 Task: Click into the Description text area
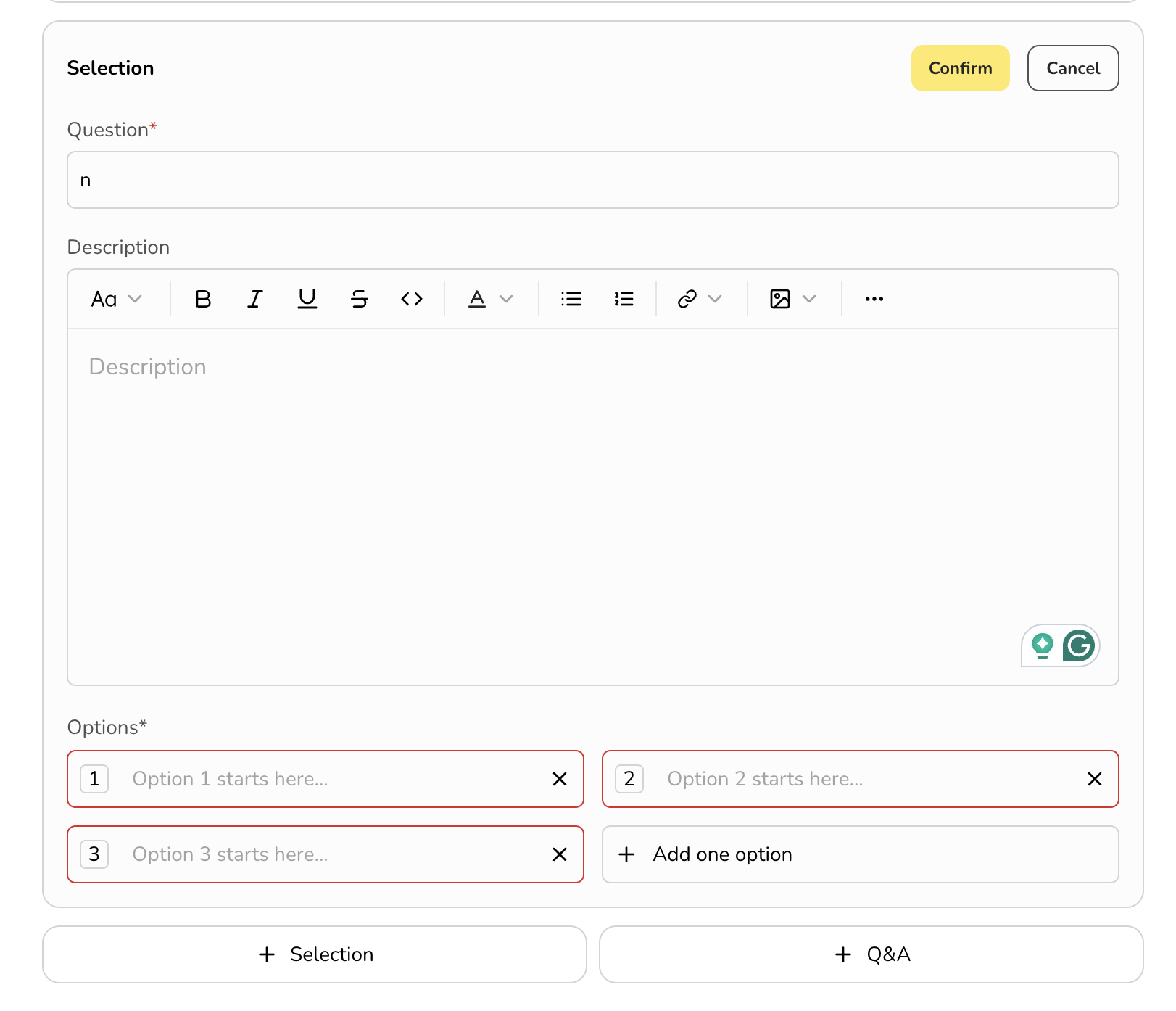click(593, 506)
